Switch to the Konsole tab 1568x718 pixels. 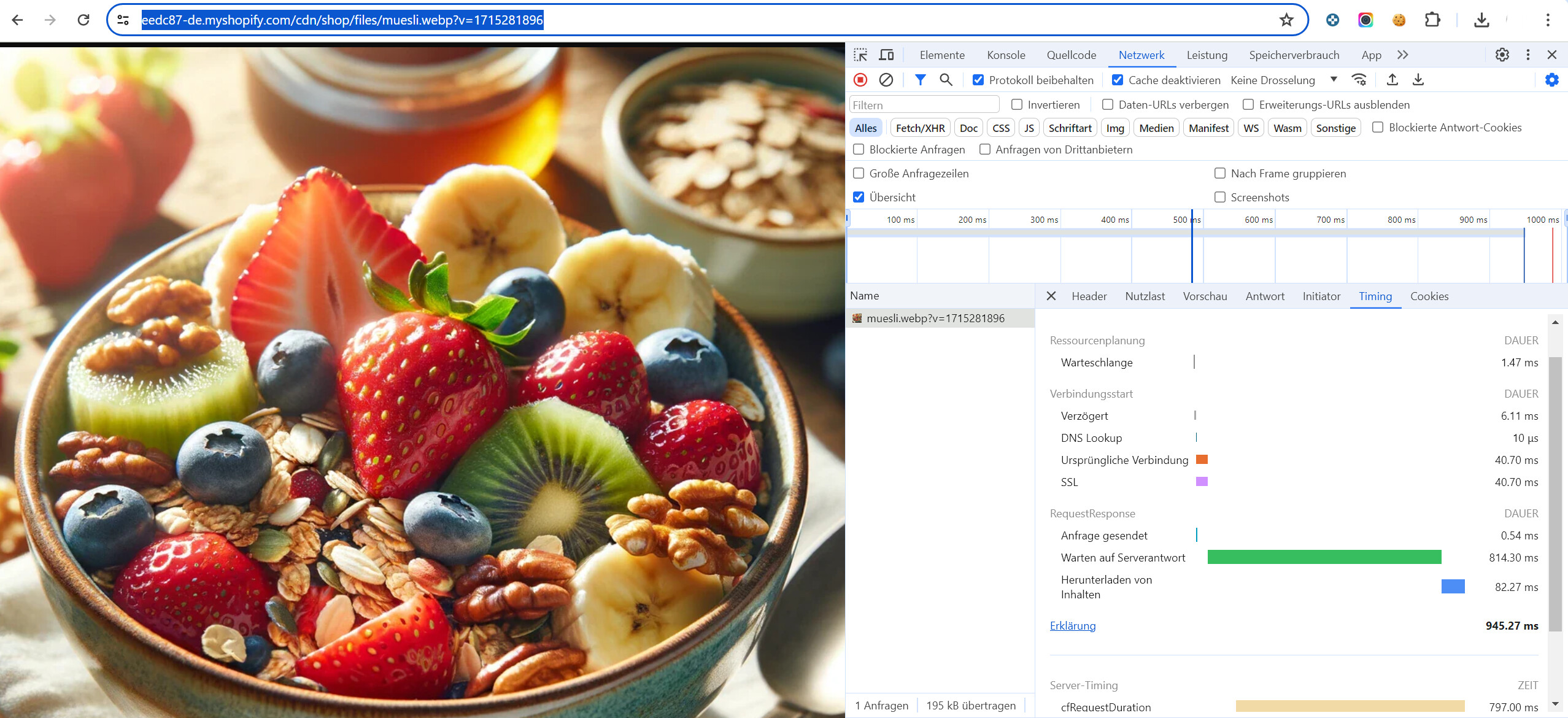tap(1006, 55)
